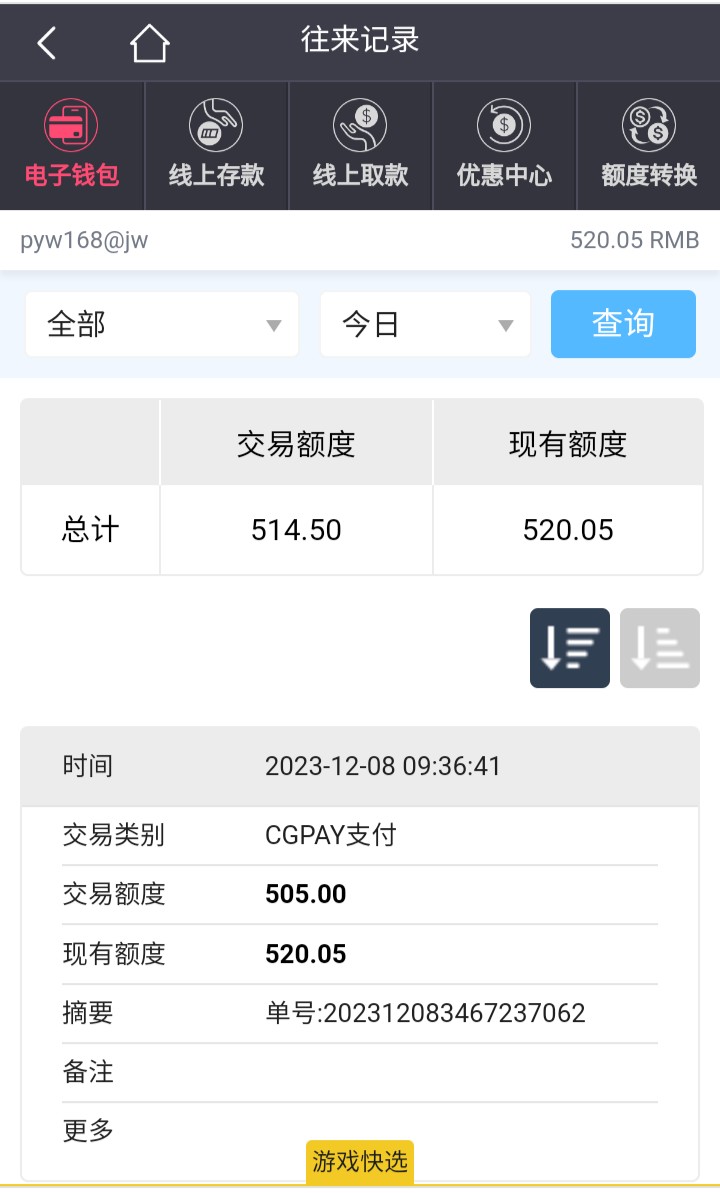Open the 游戏快选 quick game tab
The image size is (720, 1193).
click(360, 1162)
